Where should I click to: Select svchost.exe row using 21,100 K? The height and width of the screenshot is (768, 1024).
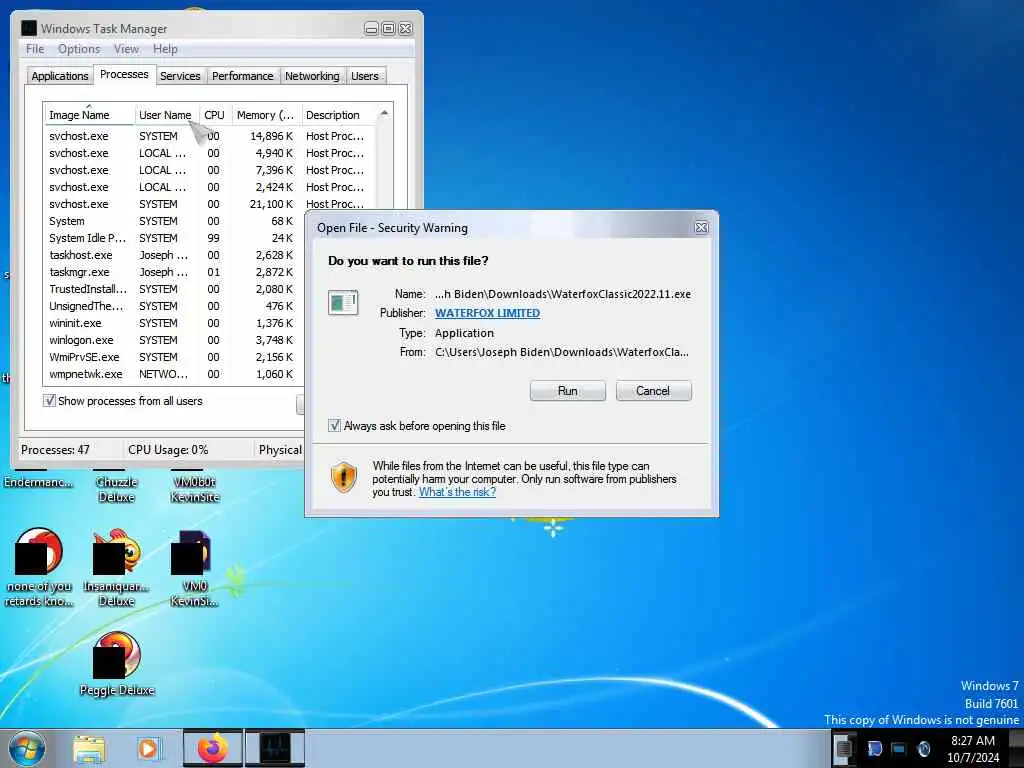click(210, 204)
